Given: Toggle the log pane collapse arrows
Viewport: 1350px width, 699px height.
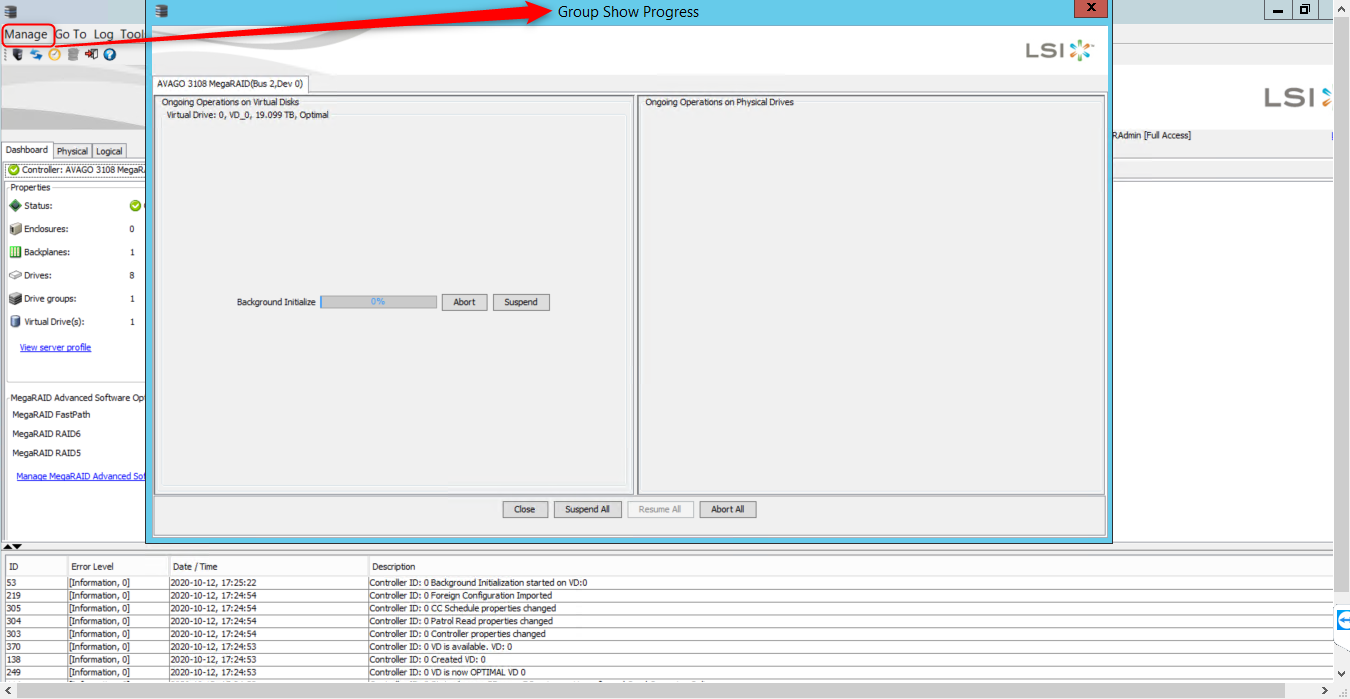Looking at the screenshot, I should click(x=13, y=547).
